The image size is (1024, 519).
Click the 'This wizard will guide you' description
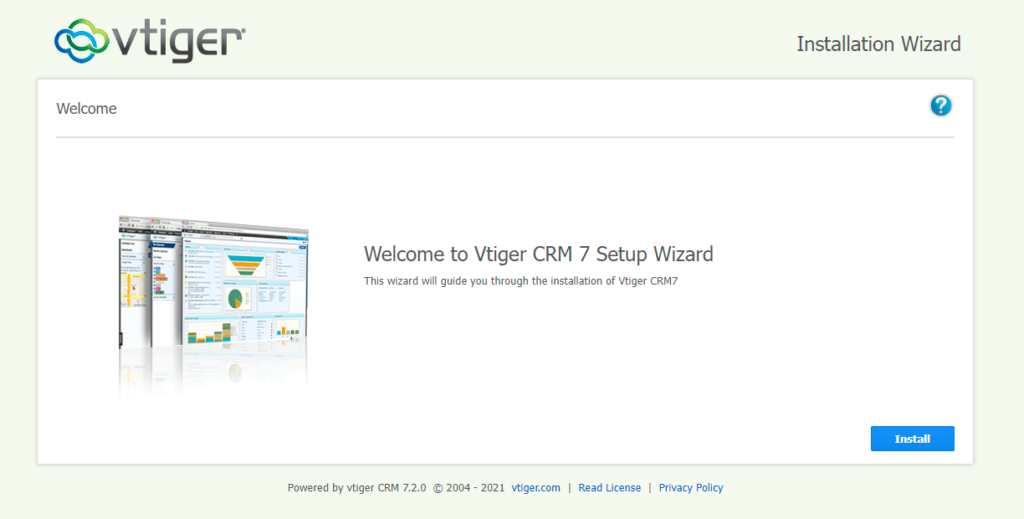[520, 281]
